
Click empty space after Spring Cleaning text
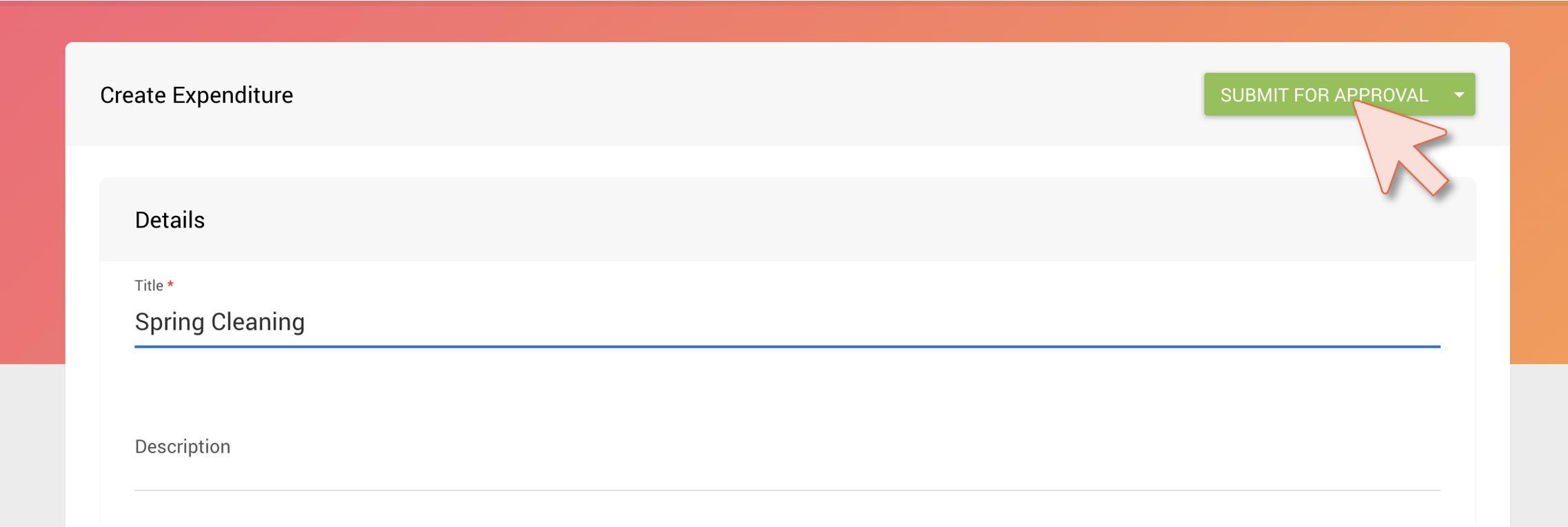tap(827, 322)
